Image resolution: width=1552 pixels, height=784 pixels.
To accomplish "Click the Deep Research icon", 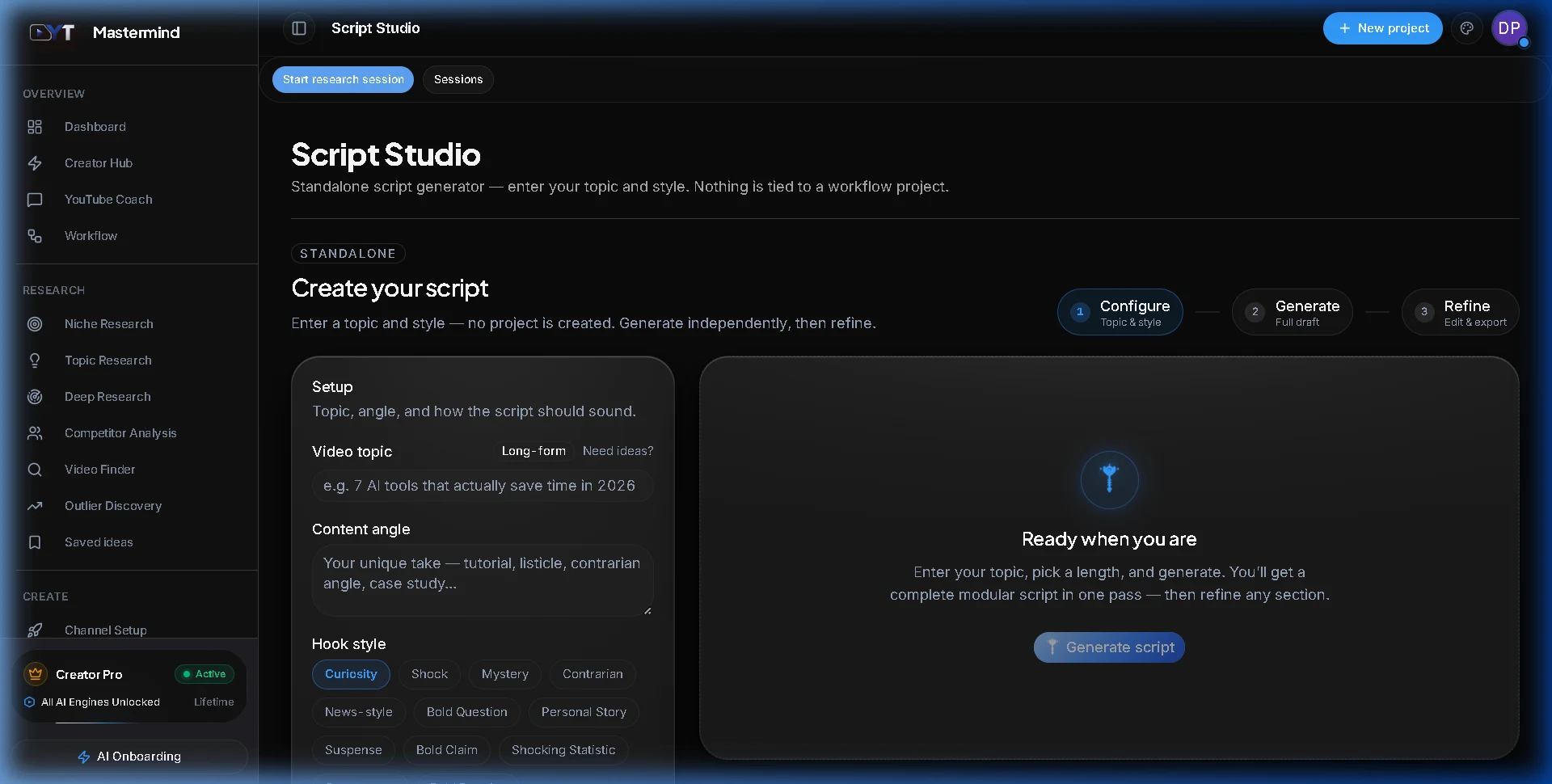I will coord(35,397).
